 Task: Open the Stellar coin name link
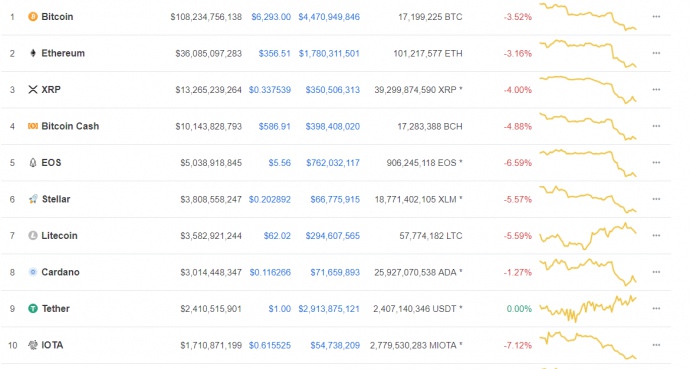click(x=56, y=199)
